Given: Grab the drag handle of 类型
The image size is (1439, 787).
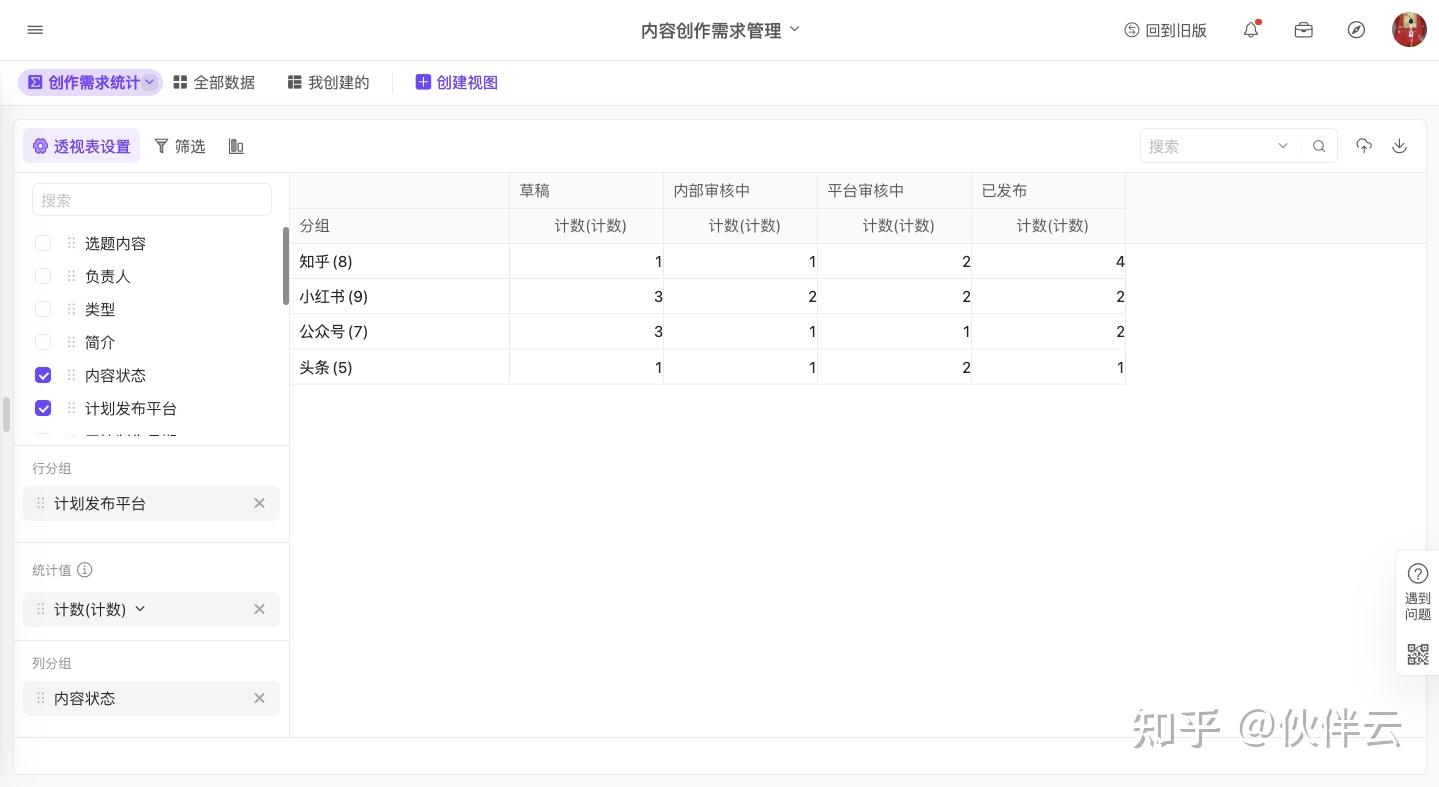Looking at the screenshot, I should [x=71, y=309].
